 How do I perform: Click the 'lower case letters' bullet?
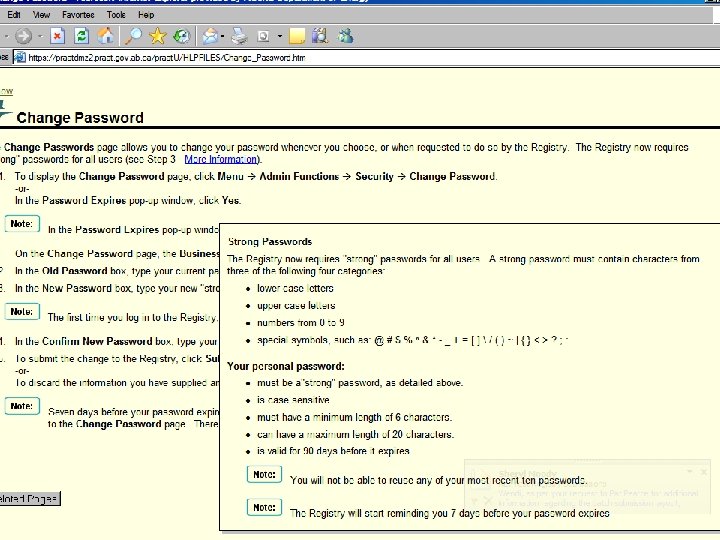295,288
